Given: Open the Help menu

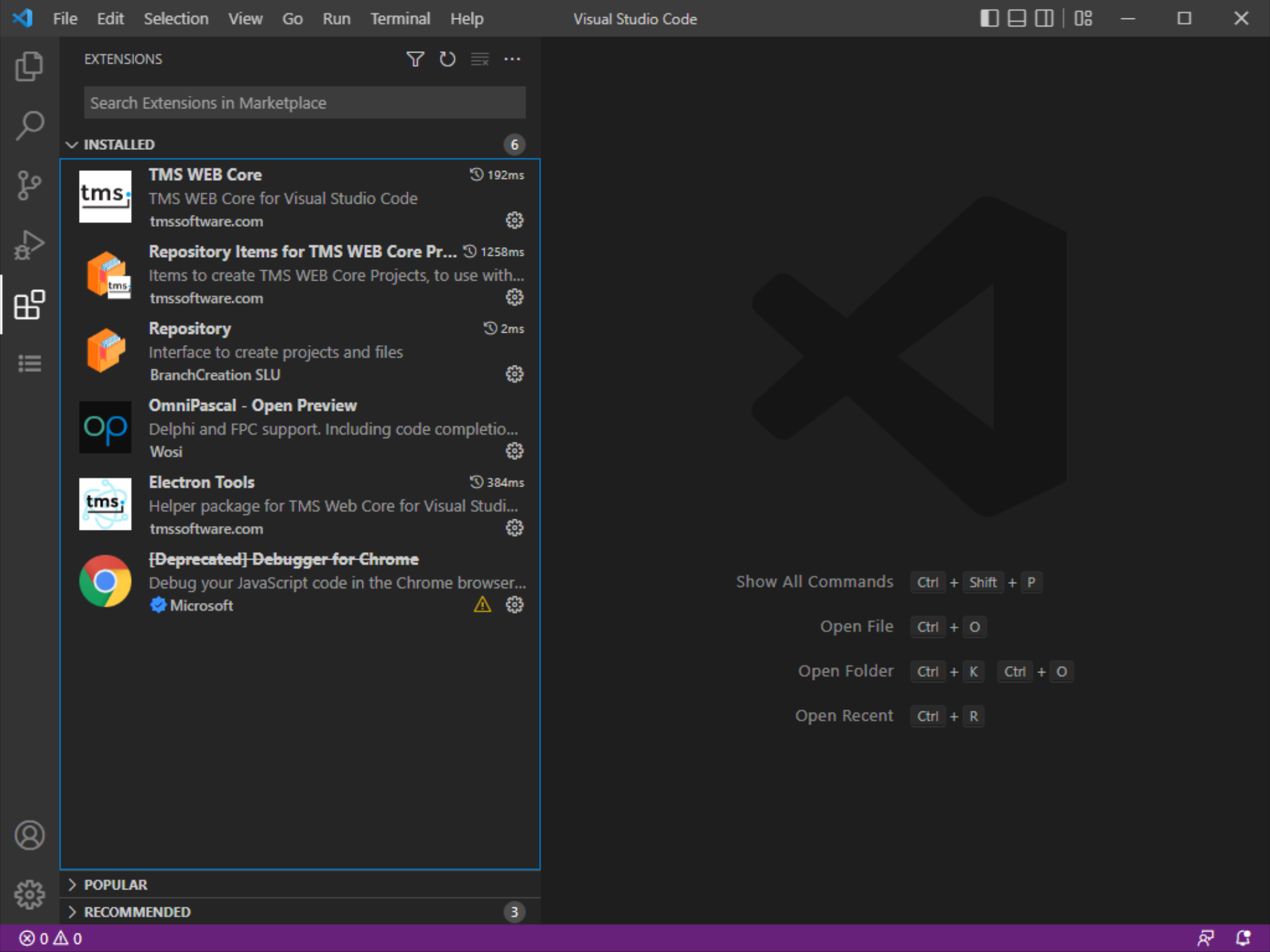Looking at the screenshot, I should click(467, 18).
